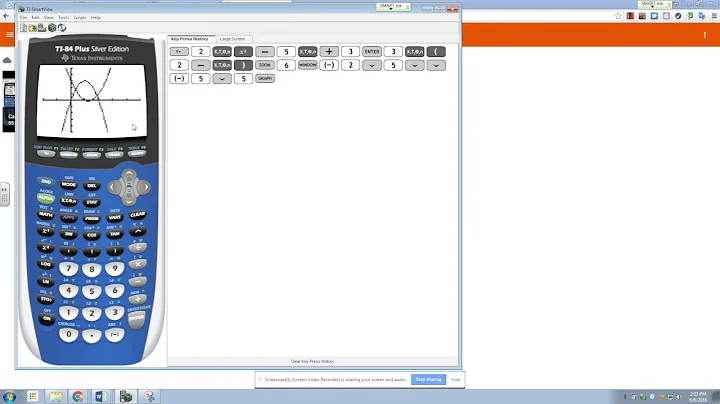Click the screen capture toolbar icon

click(x=42, y=28)
